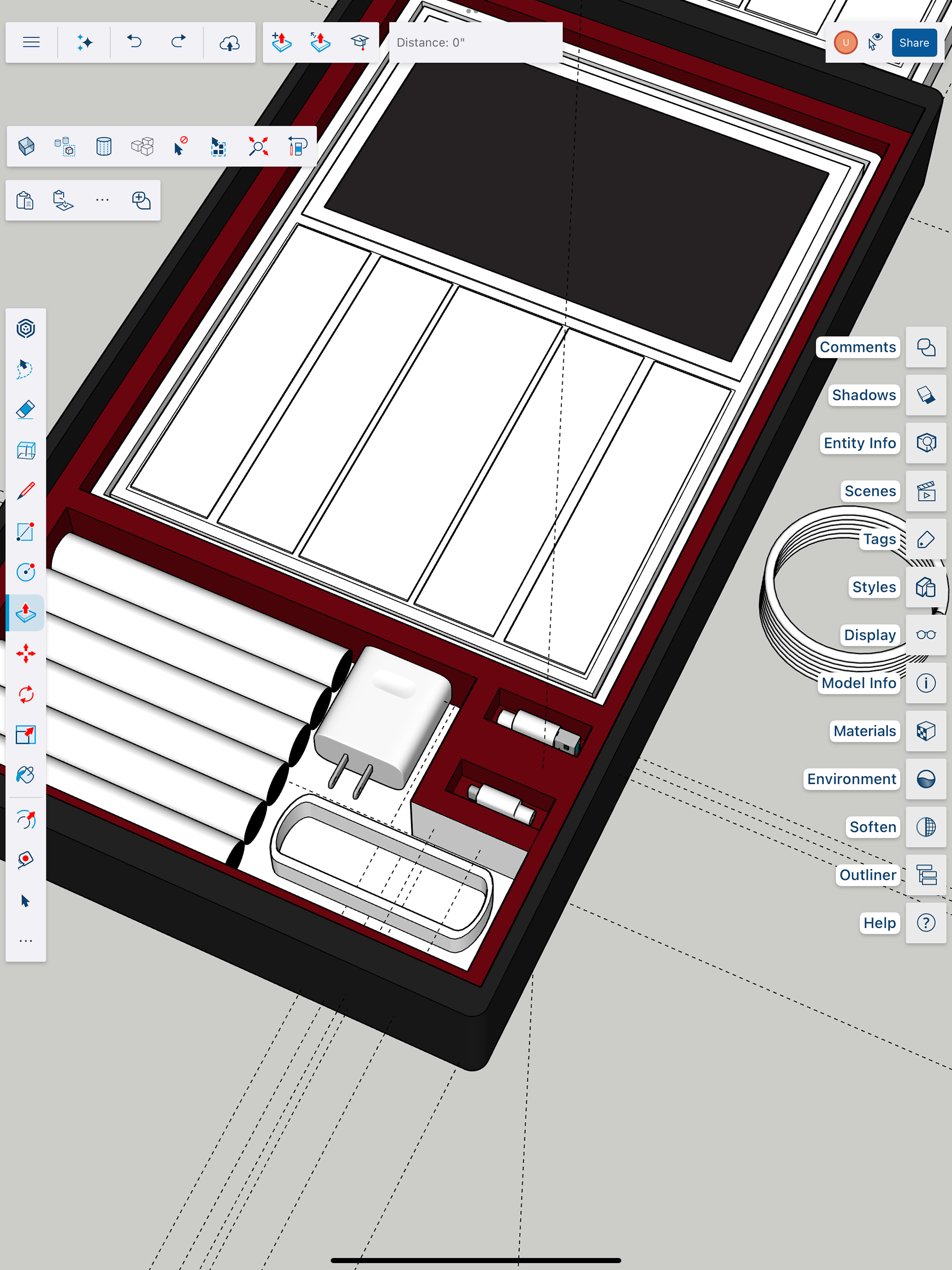Expand the three-dot overflow near Paste

tap(102, 200)
